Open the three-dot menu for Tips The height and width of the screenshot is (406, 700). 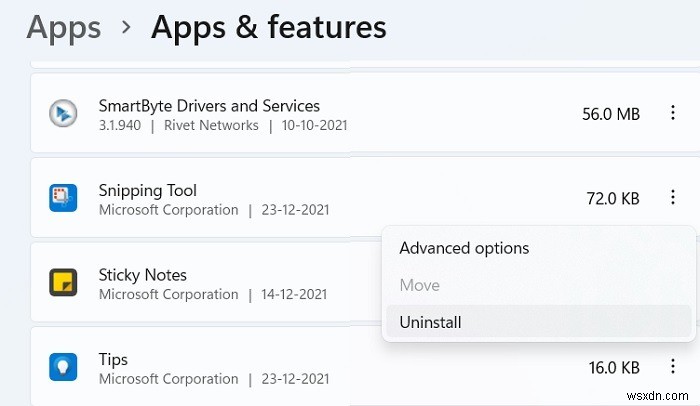click(x=672, y=366)
